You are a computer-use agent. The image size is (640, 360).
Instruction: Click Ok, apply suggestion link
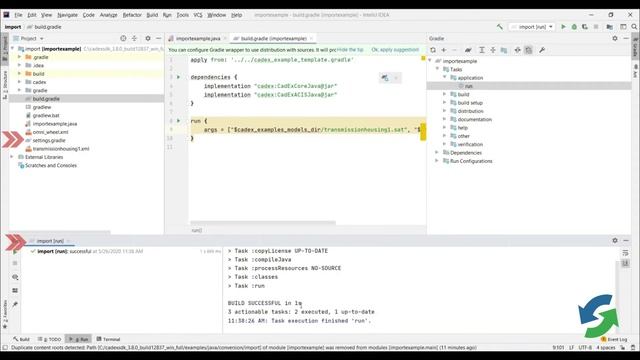[395, 49]
